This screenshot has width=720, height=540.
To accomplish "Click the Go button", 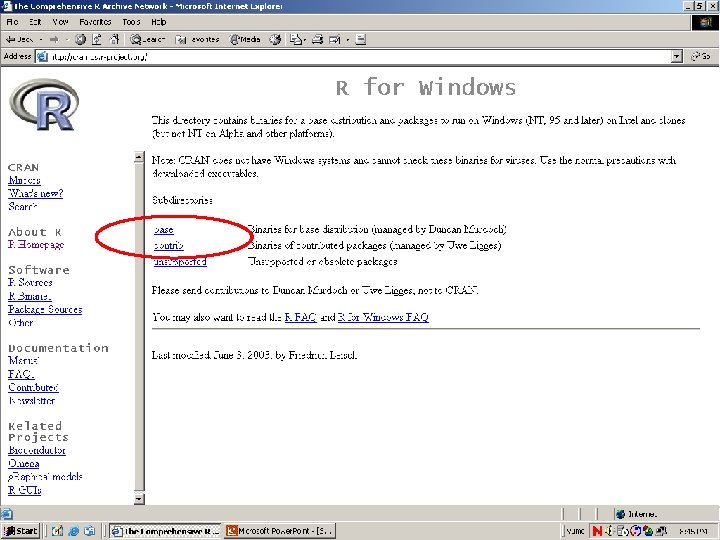I will [701, 56].
